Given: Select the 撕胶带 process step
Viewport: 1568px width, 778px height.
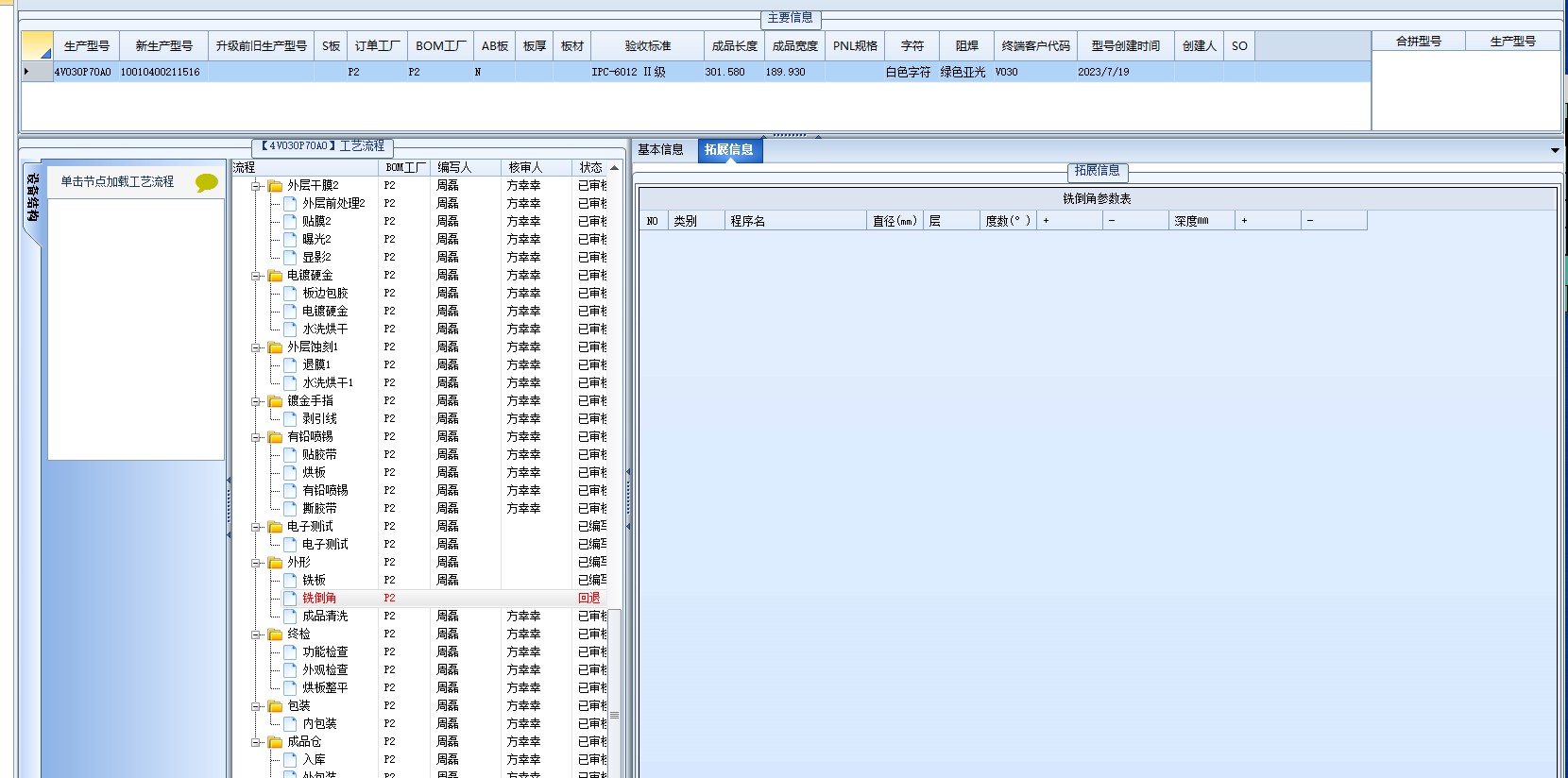Looking at the screenshot, I should pyautogui.click(x=319, y=509).
